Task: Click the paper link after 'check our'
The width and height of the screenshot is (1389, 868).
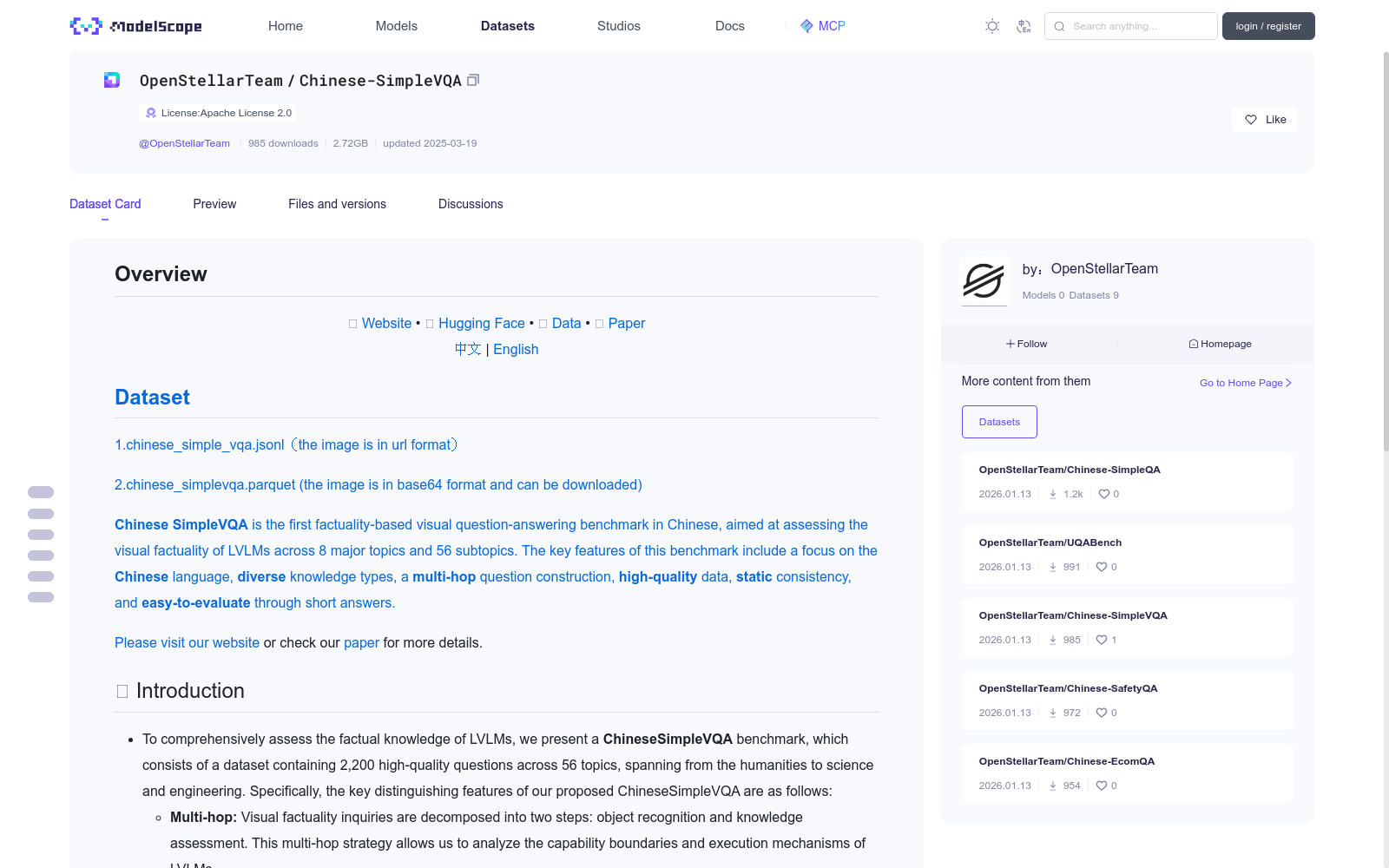Action: coord(361,642)
